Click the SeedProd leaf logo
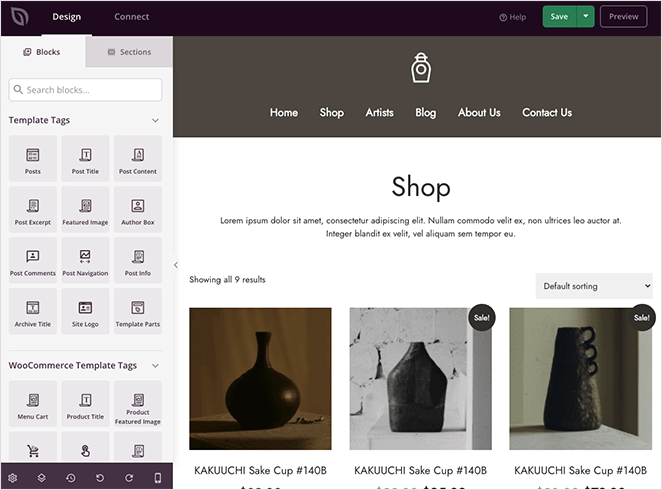This screenshot has height=490, width=662. point(20,17)
